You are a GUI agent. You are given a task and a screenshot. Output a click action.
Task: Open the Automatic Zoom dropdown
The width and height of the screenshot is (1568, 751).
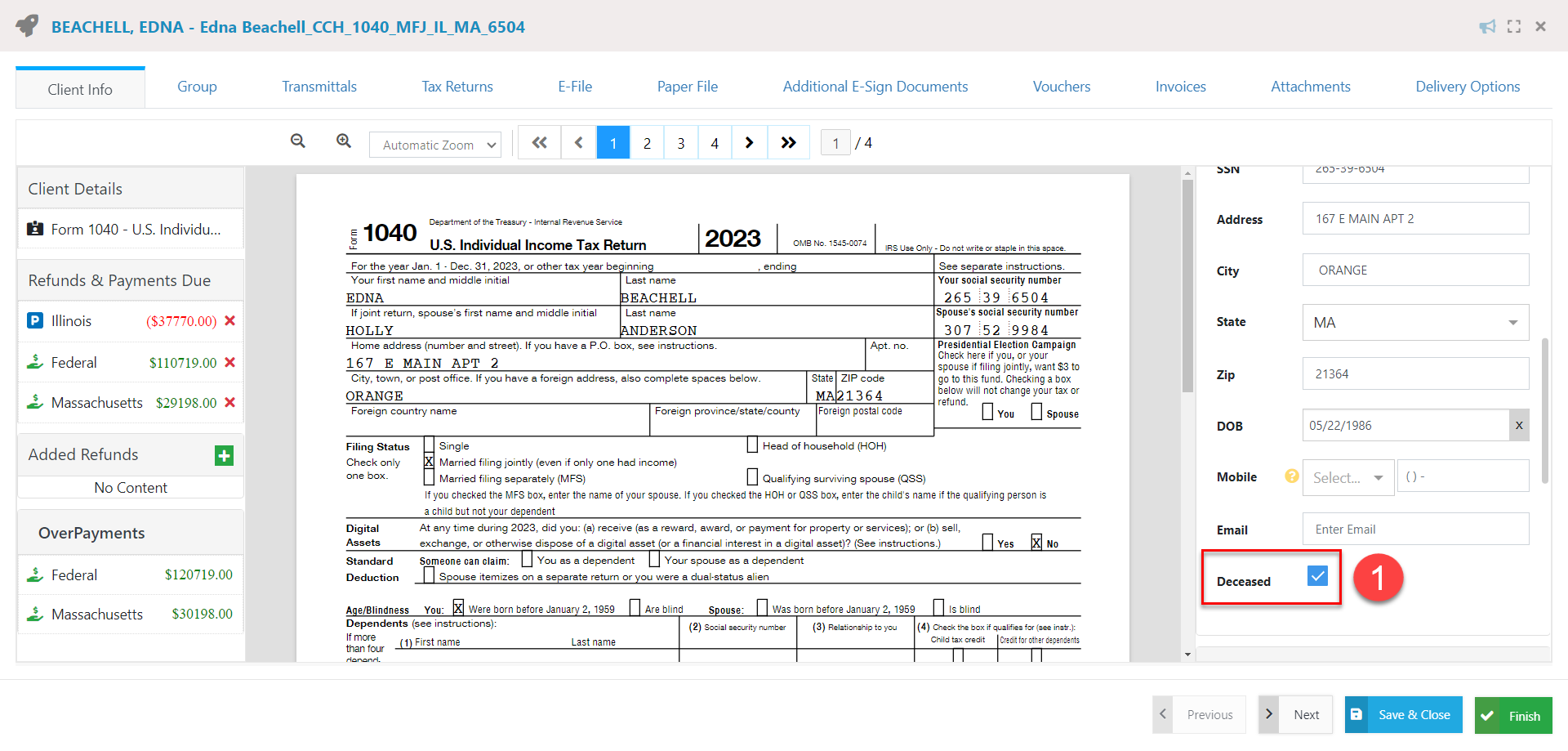435,144
